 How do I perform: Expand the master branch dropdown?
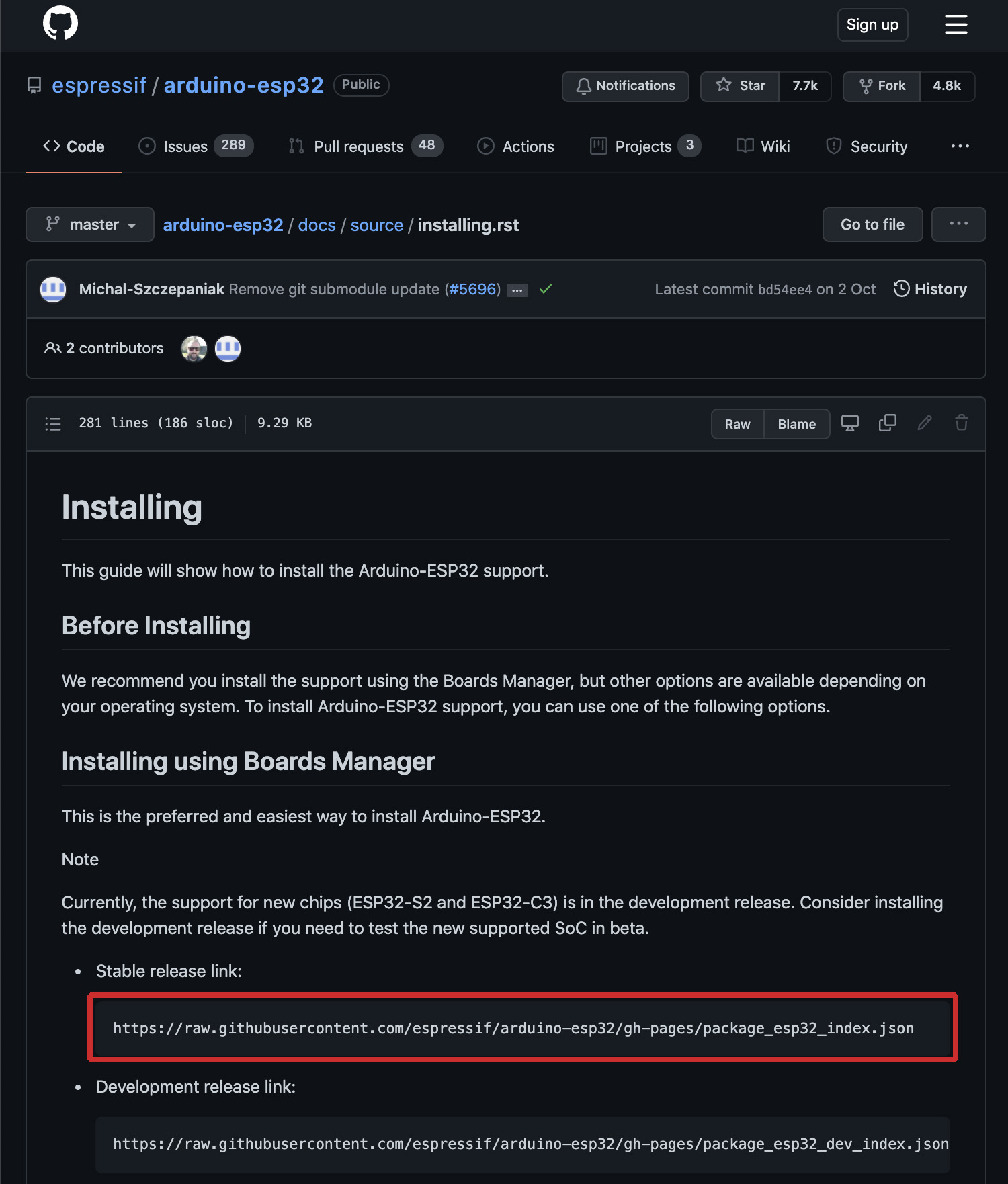click(90, 224)
